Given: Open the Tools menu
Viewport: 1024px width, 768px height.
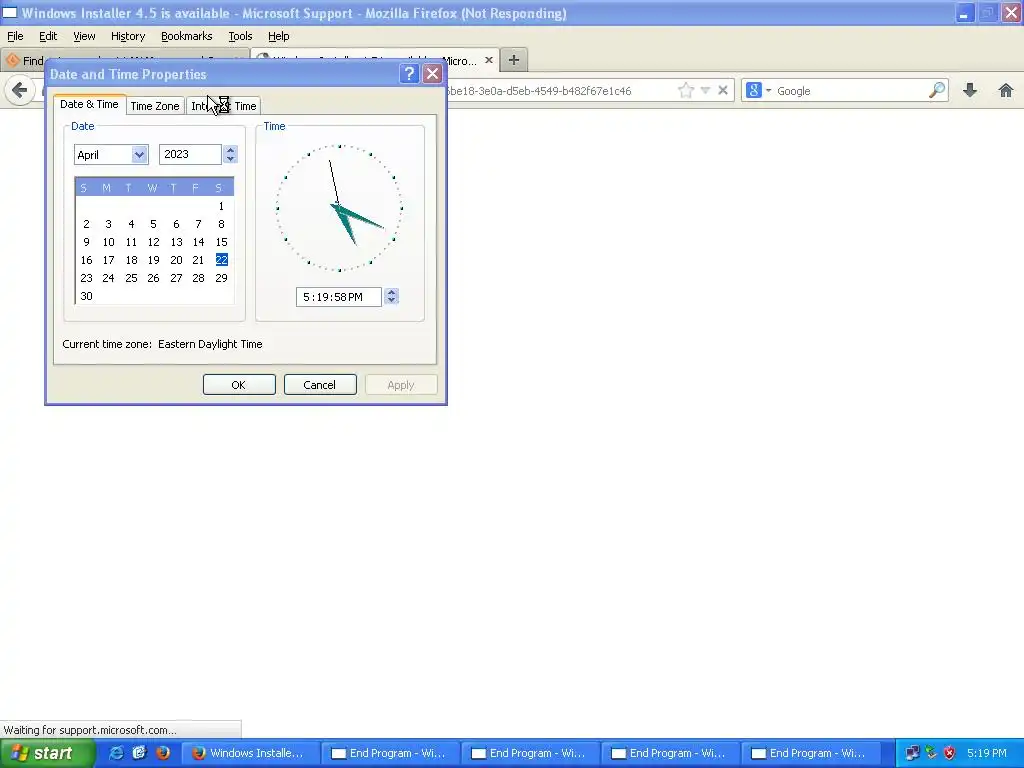Looking at the screenshot, I should click(240, 36).
